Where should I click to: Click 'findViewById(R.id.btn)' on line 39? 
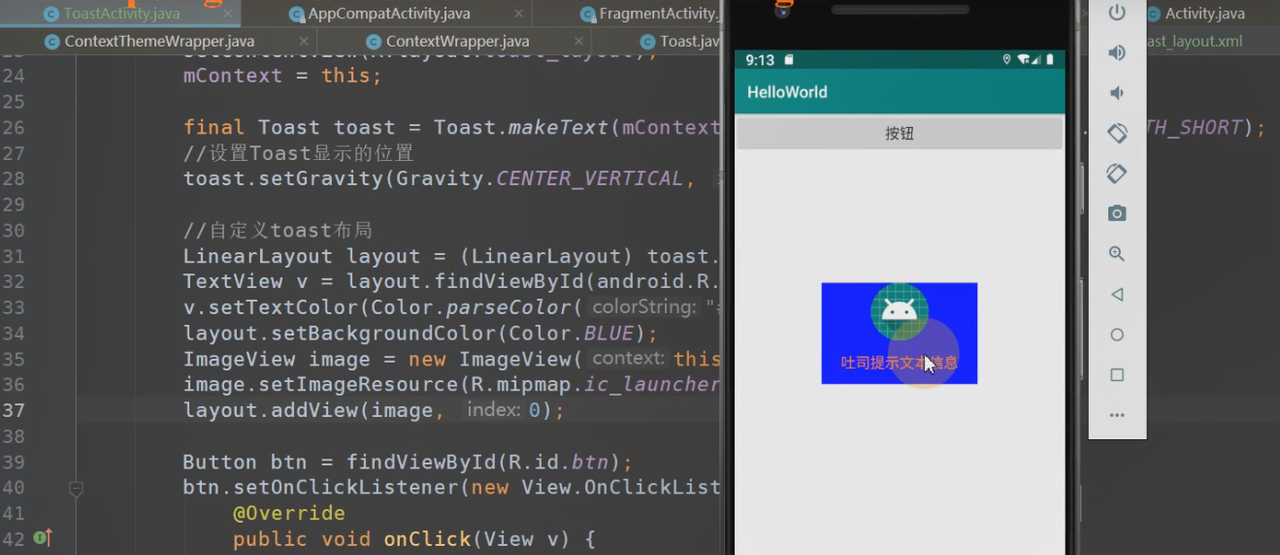(x=483, y=463)
